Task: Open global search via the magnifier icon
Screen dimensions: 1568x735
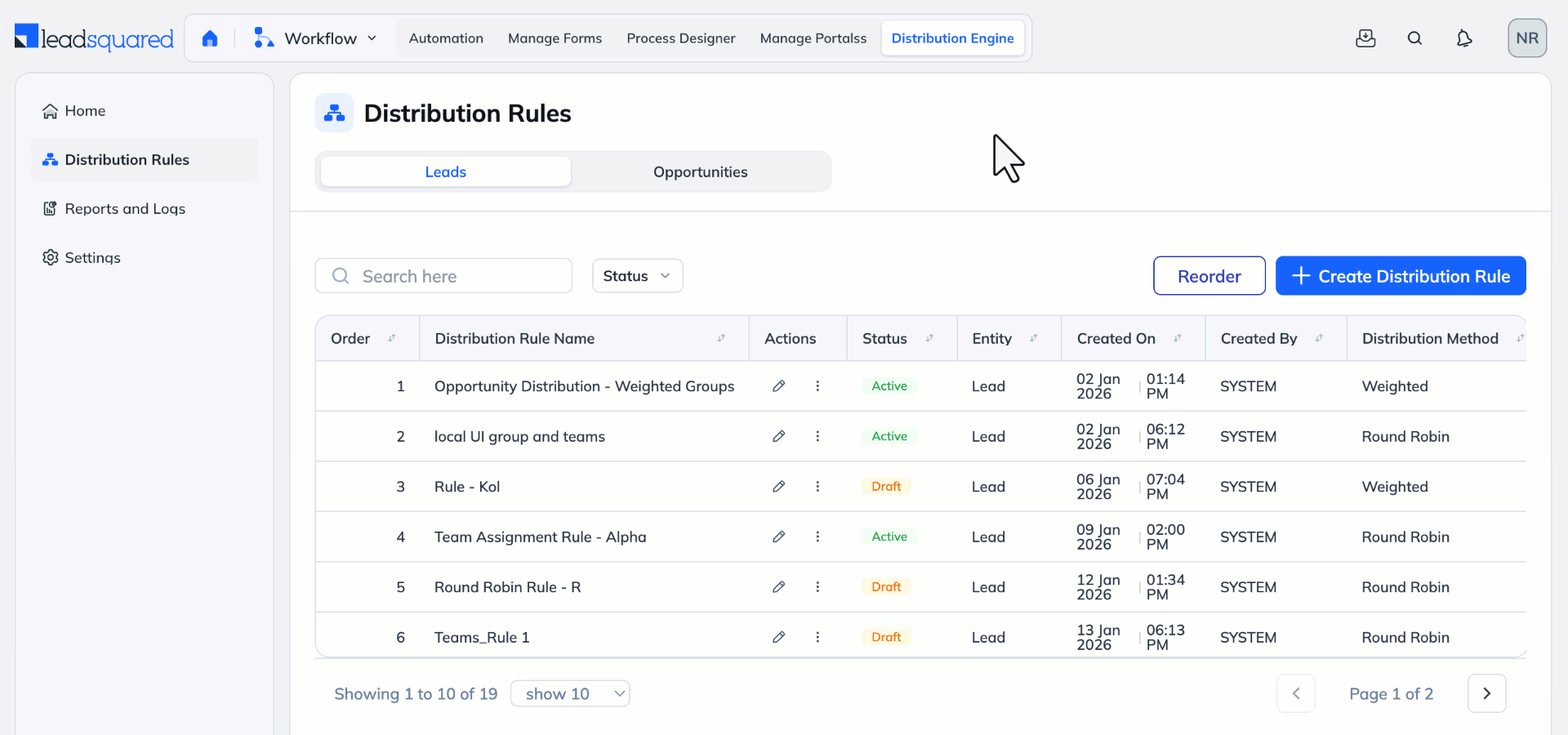Action: tap(1415, 38)
